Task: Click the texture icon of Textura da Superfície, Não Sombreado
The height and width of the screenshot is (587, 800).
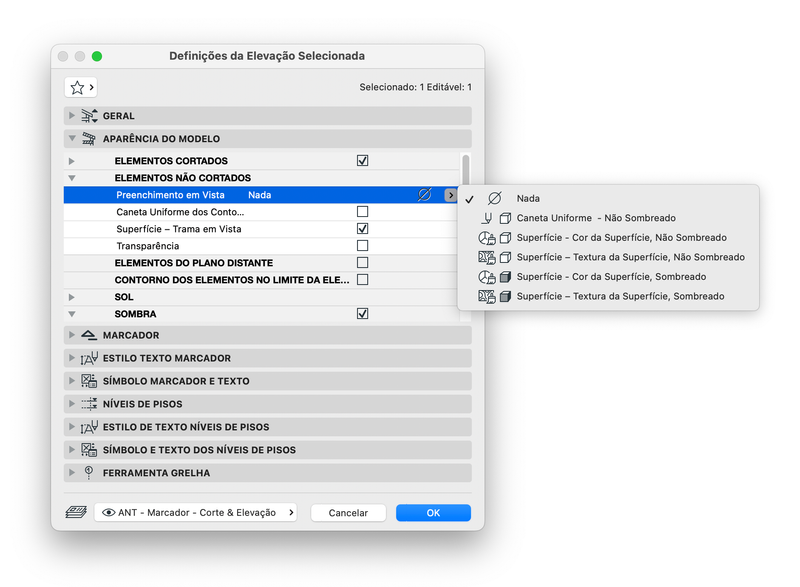Action: pyautogui.click(x=487, y=258)
